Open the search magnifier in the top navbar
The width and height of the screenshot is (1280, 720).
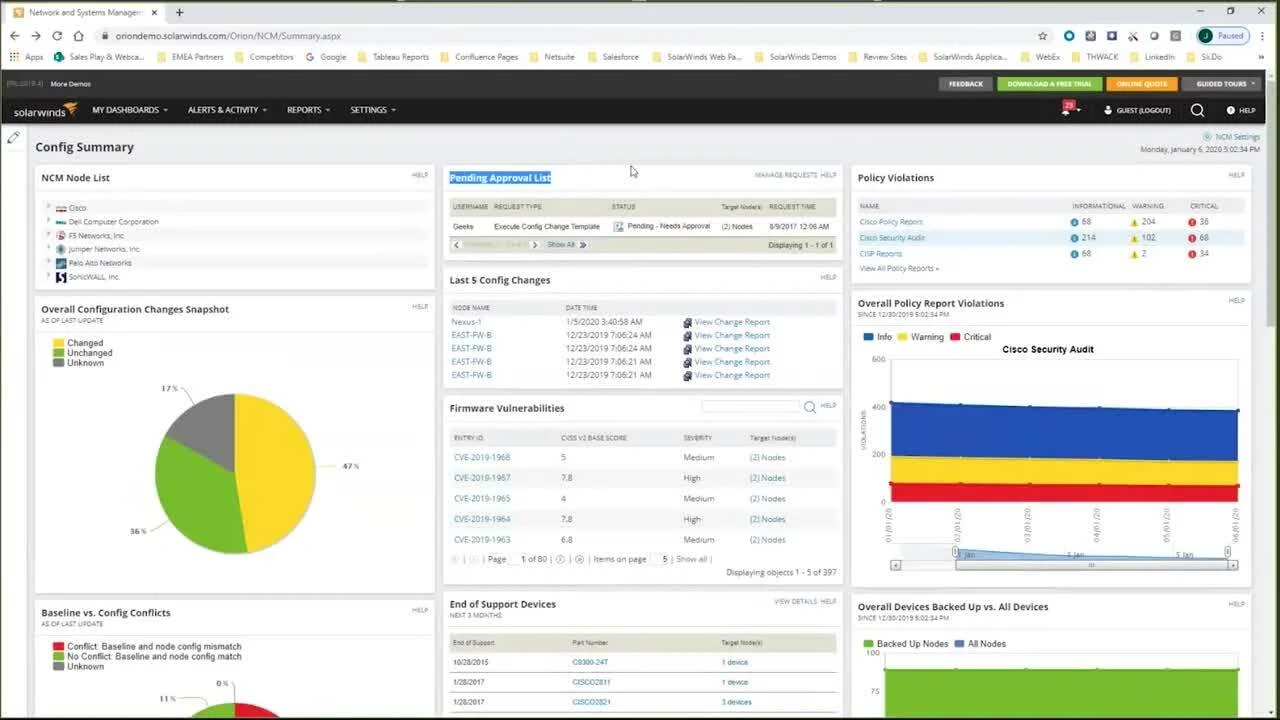click(1197, 110)
